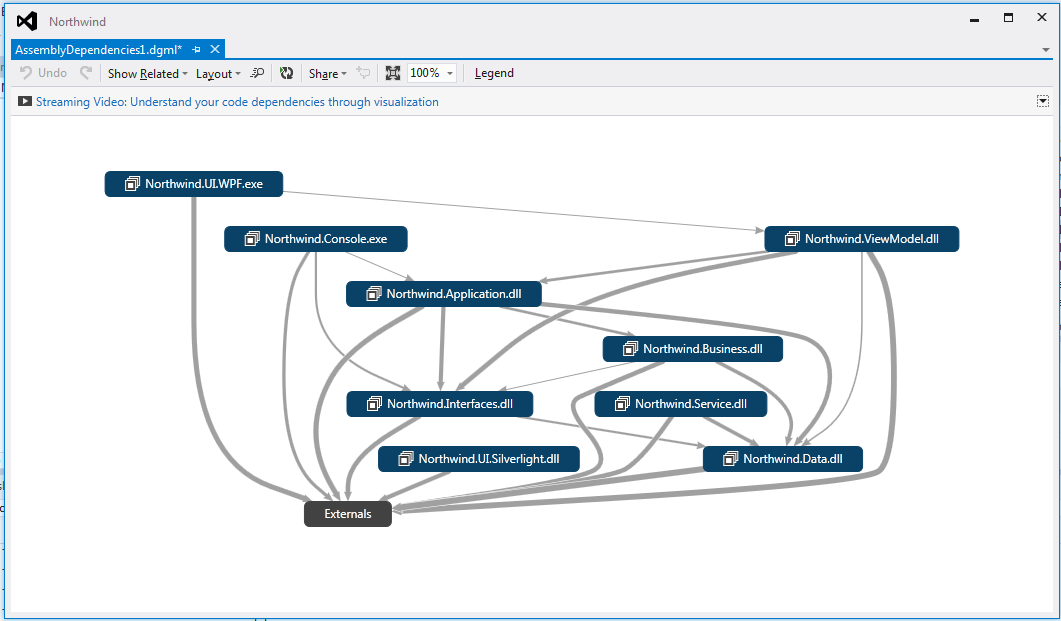Select the Northwind.UI.WPF.exe assembly icon
The image size is (1061, 621).
[x=130, y=183]
